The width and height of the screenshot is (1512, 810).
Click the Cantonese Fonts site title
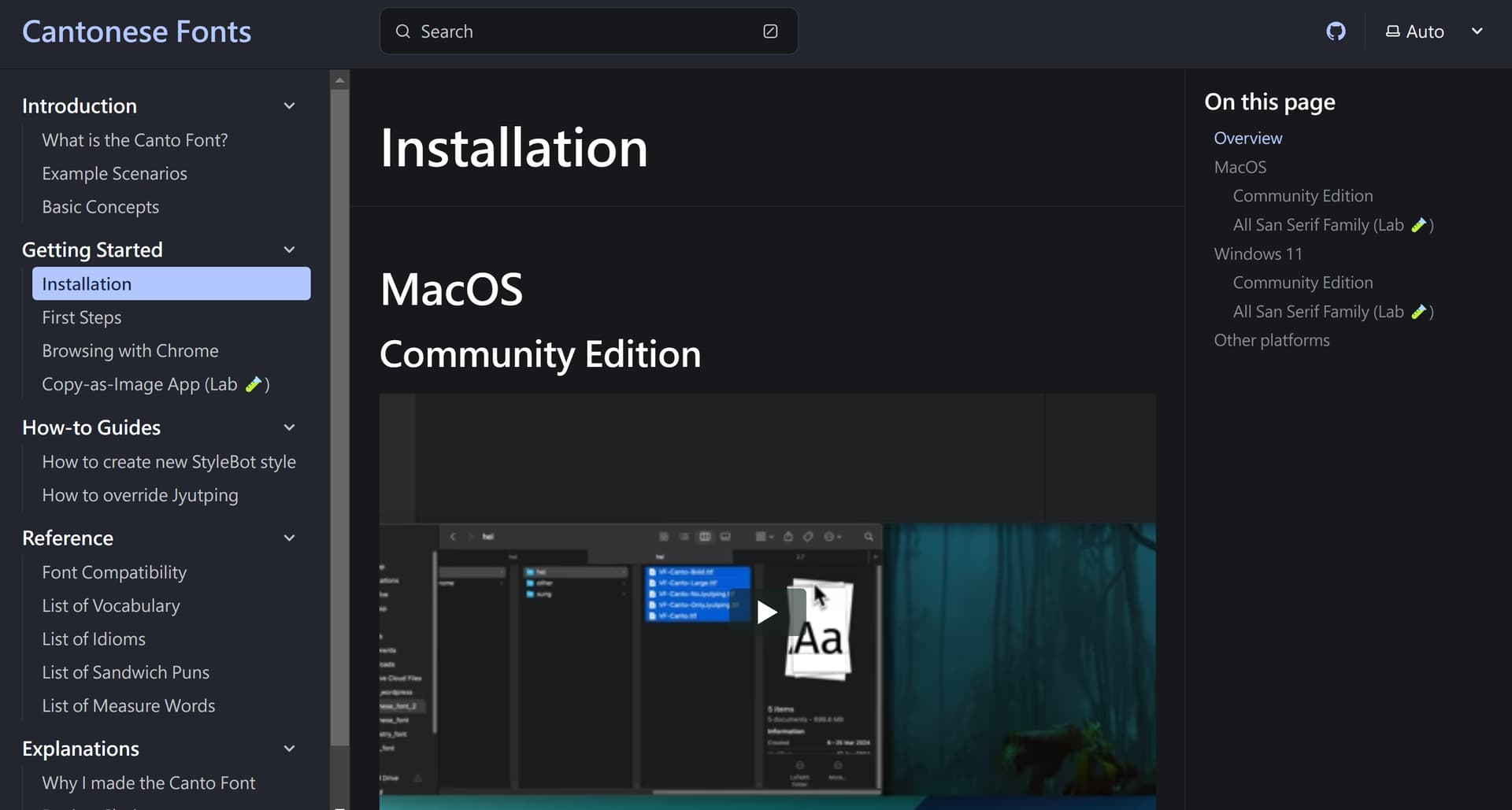[x=136, y=31]
